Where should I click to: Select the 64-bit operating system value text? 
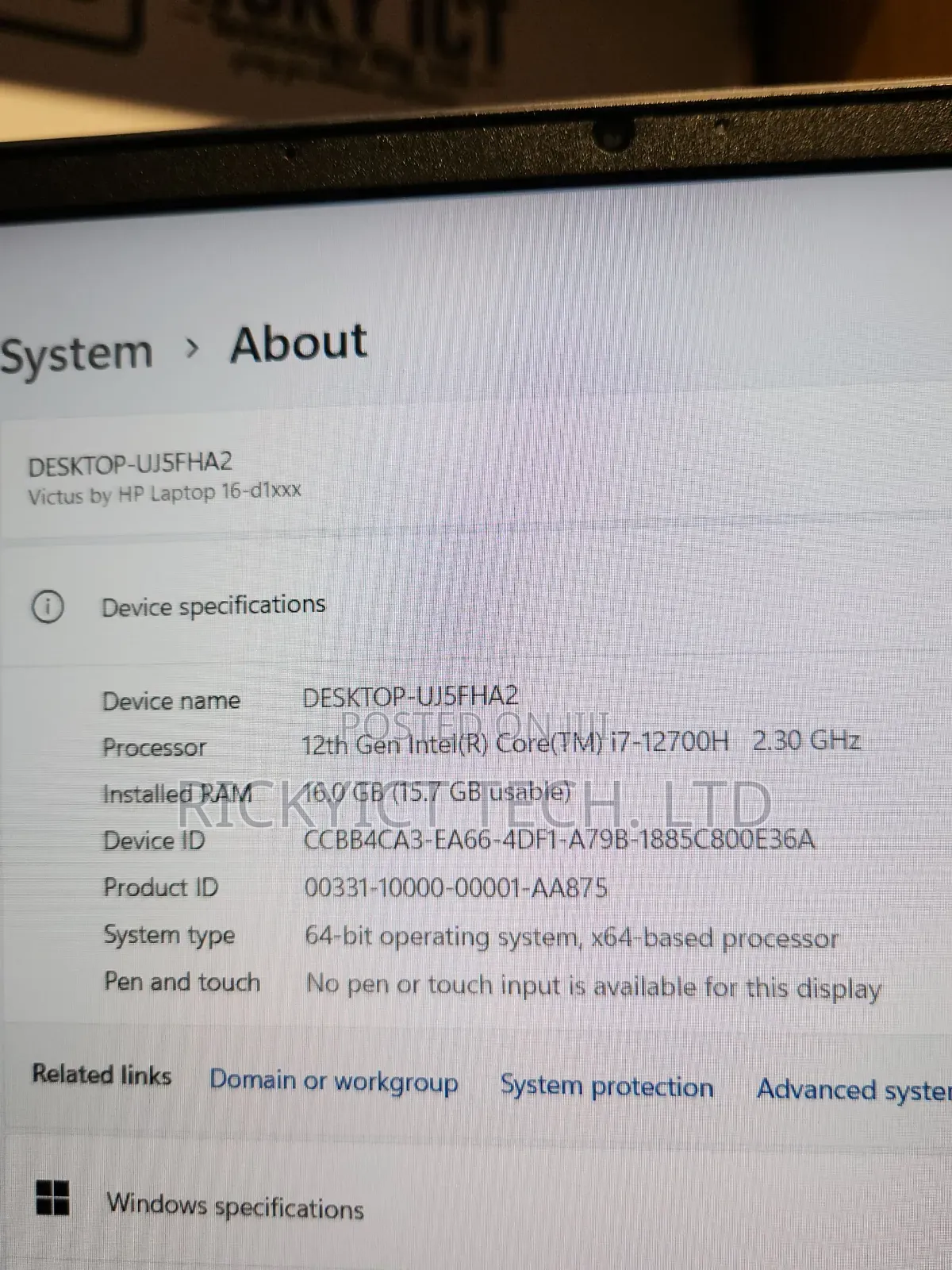point(572,938)
